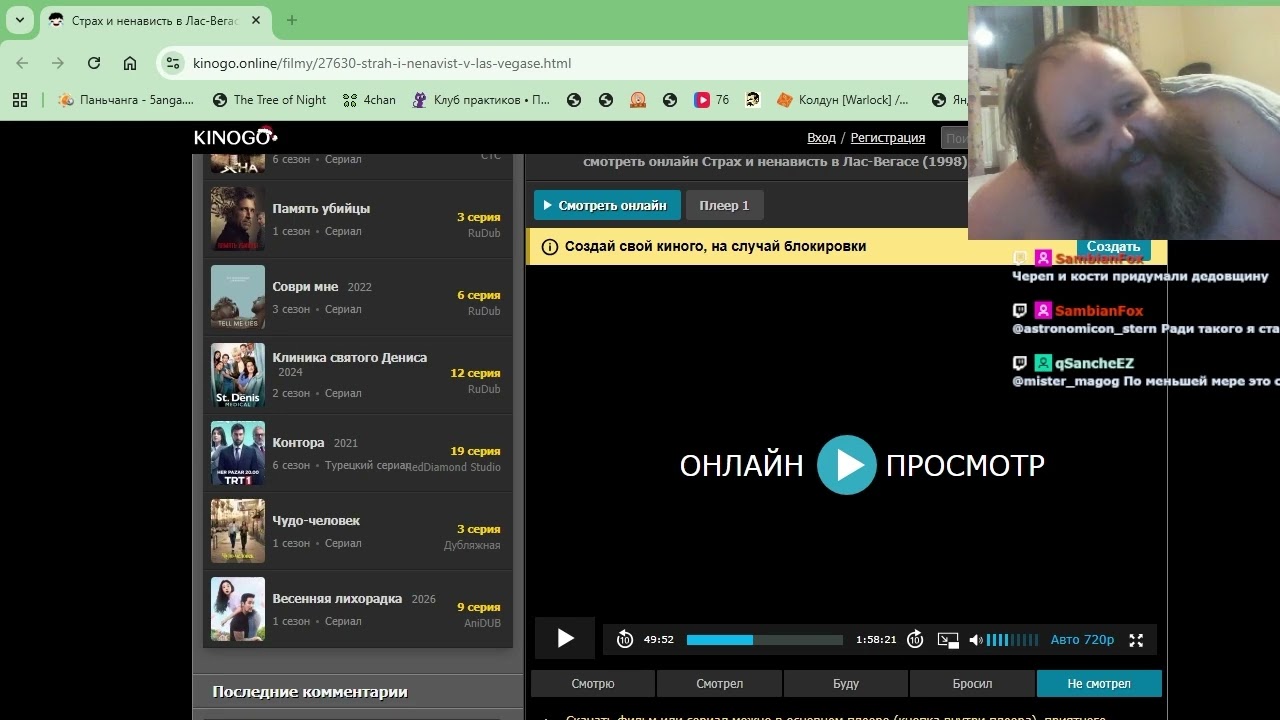Click the Контора TRT1 poster thumbnail
The height and width of the screenshot is (720, 1280).
[238, 453]
